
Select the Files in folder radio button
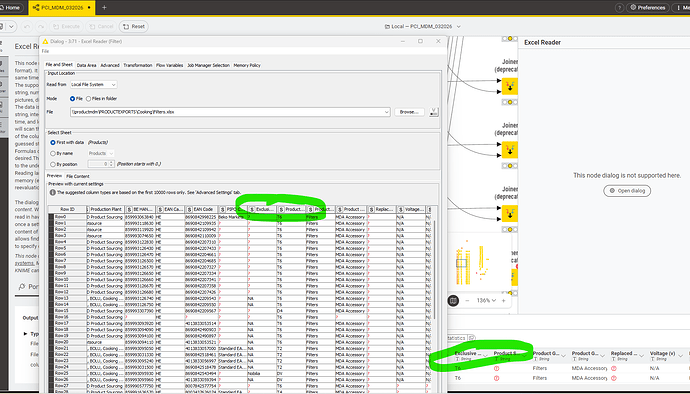coord(88,99)
